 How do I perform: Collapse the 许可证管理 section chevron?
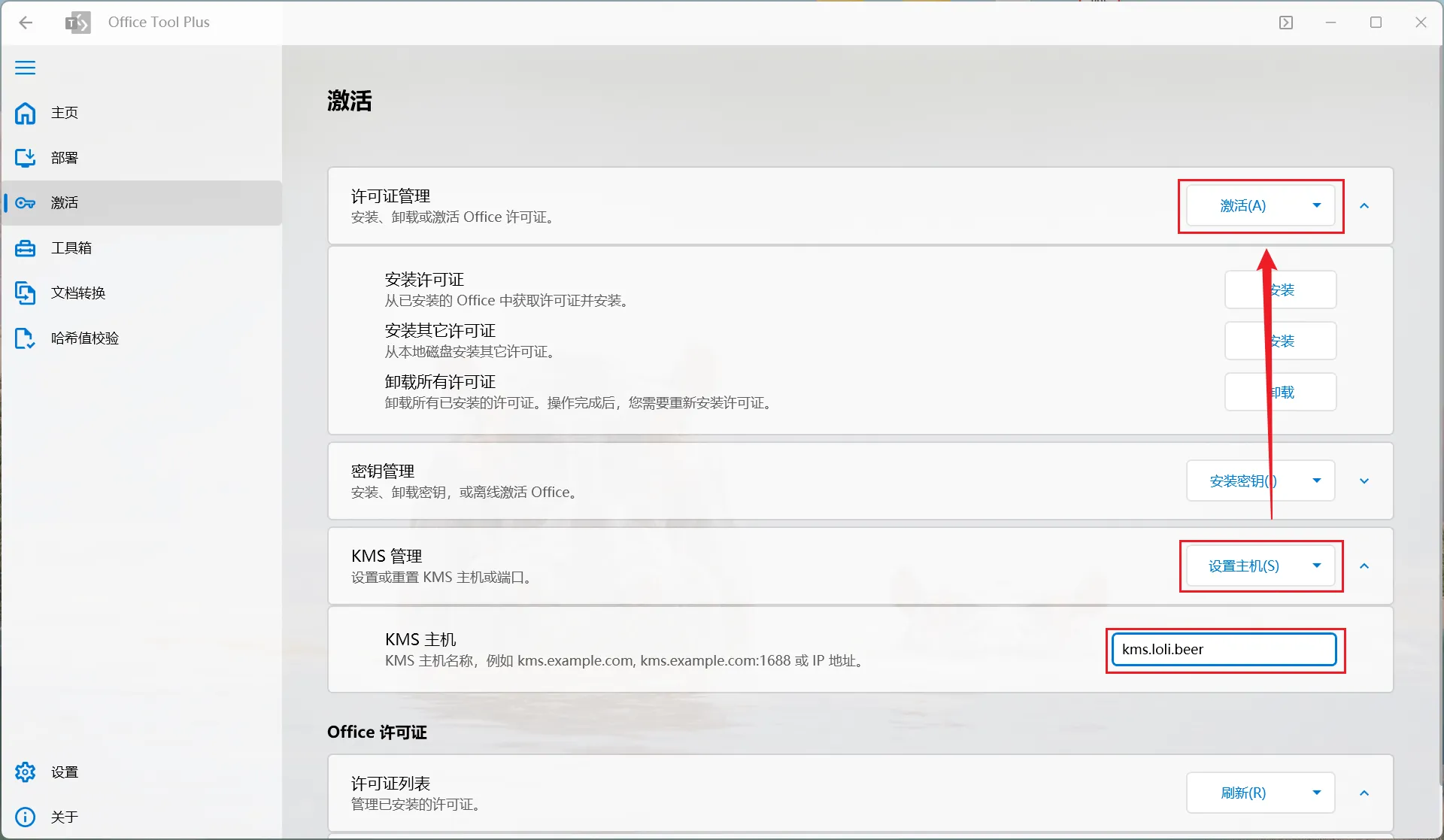click(x=1364, y=205)
